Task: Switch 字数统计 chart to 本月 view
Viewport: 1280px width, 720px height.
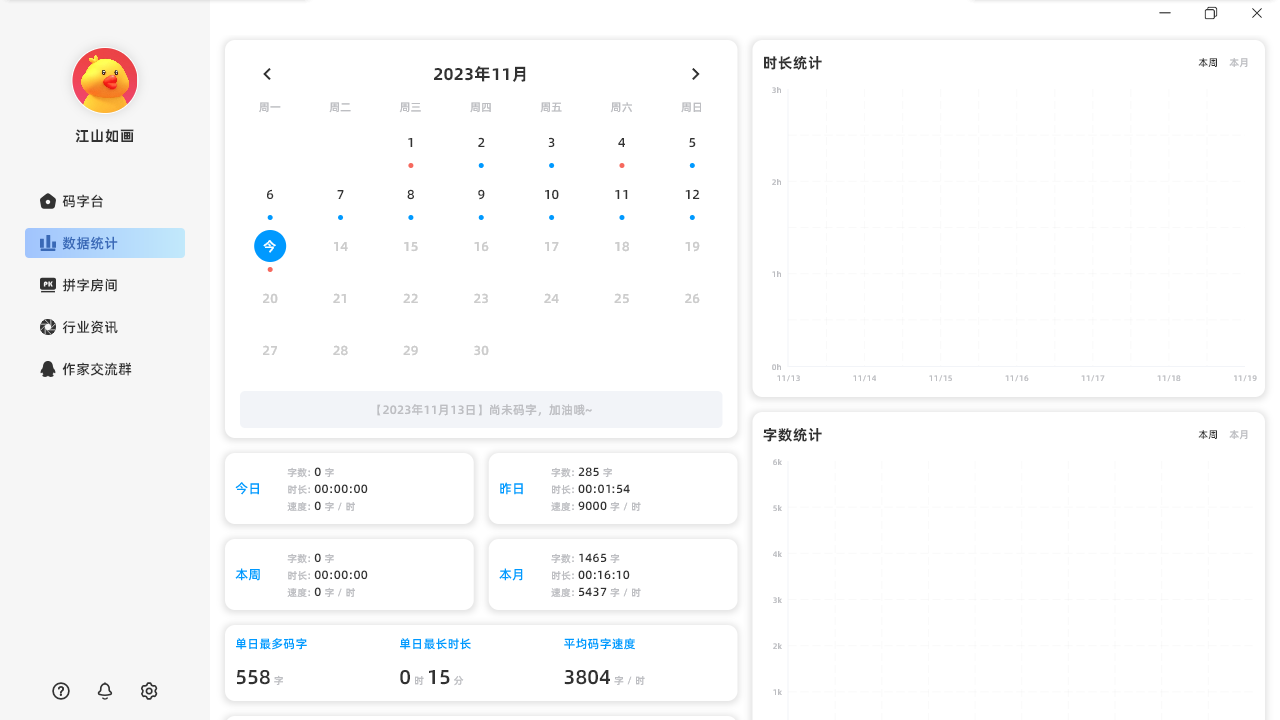Action: click(1238, 434)
